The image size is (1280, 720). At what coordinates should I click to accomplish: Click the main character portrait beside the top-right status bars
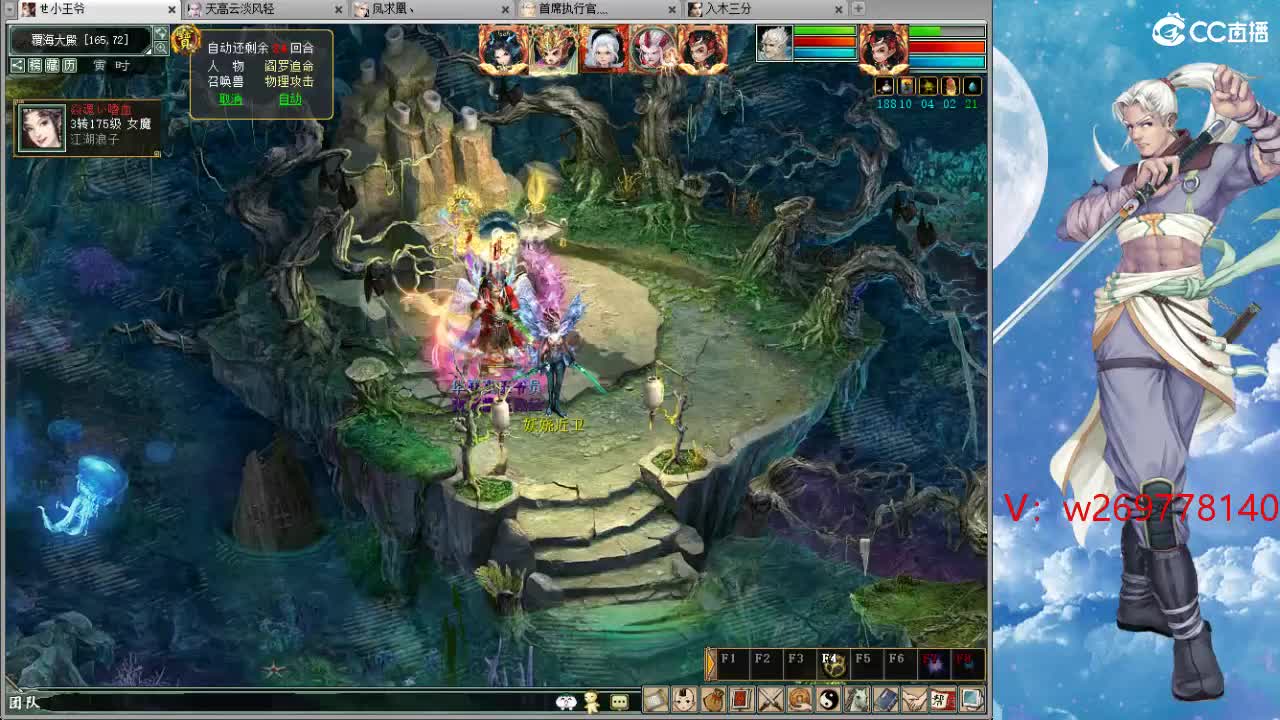coord(884,50)
